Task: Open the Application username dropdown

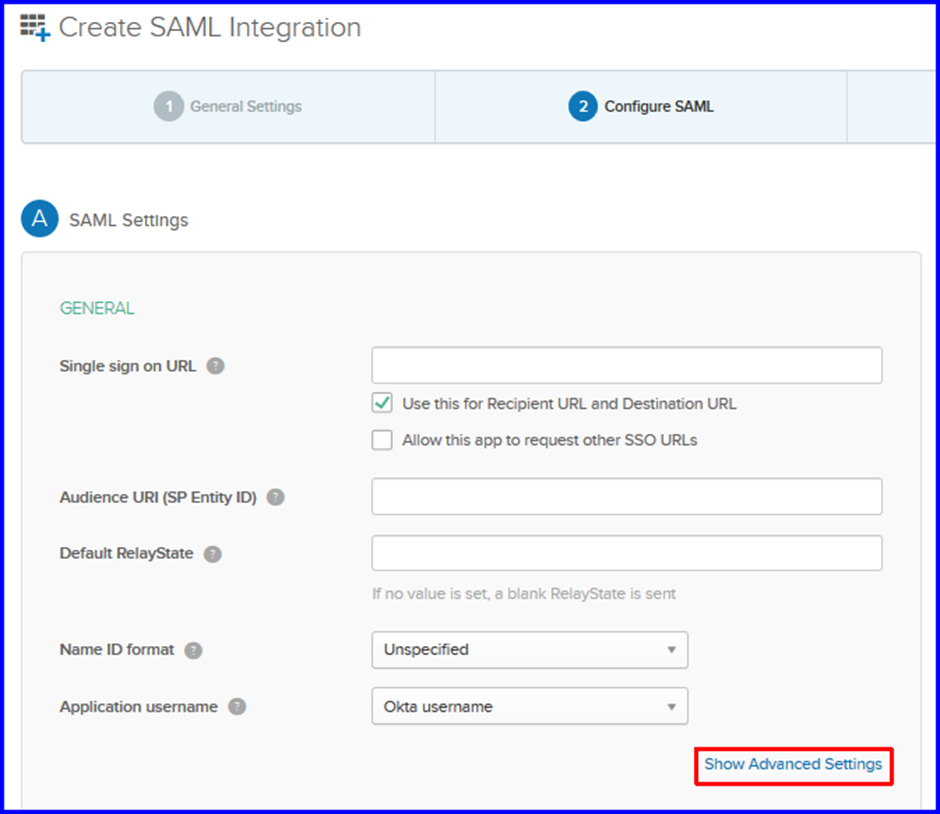Action: click(530, 706)
